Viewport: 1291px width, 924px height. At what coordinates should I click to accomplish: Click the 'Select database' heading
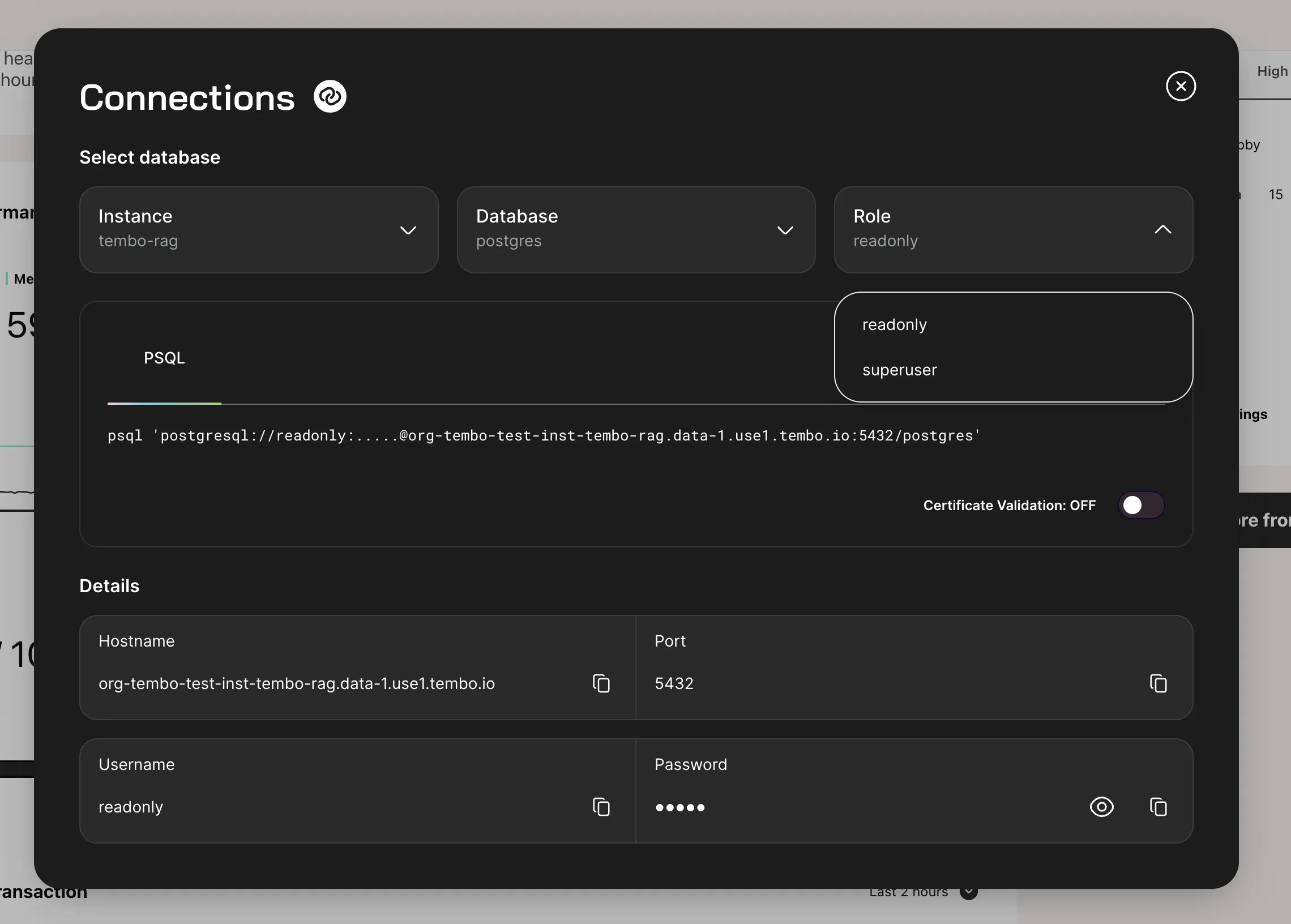tap(149, 157)
